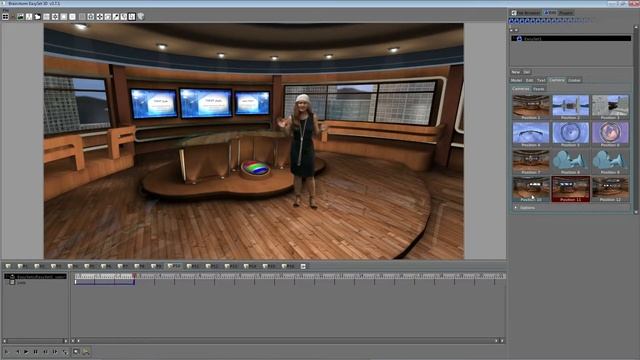
Task: Select the Position 4 camera thumbnail
Action: coord(531,134)
